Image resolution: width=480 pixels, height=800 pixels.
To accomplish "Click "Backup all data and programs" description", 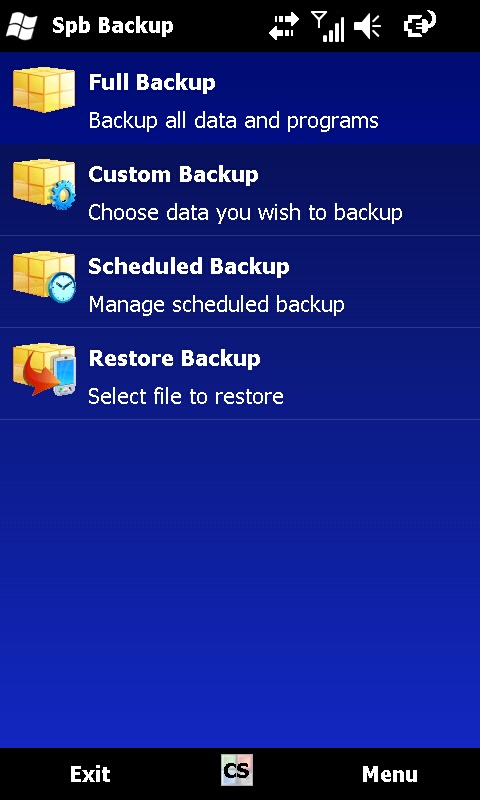I will click(234, 121).
